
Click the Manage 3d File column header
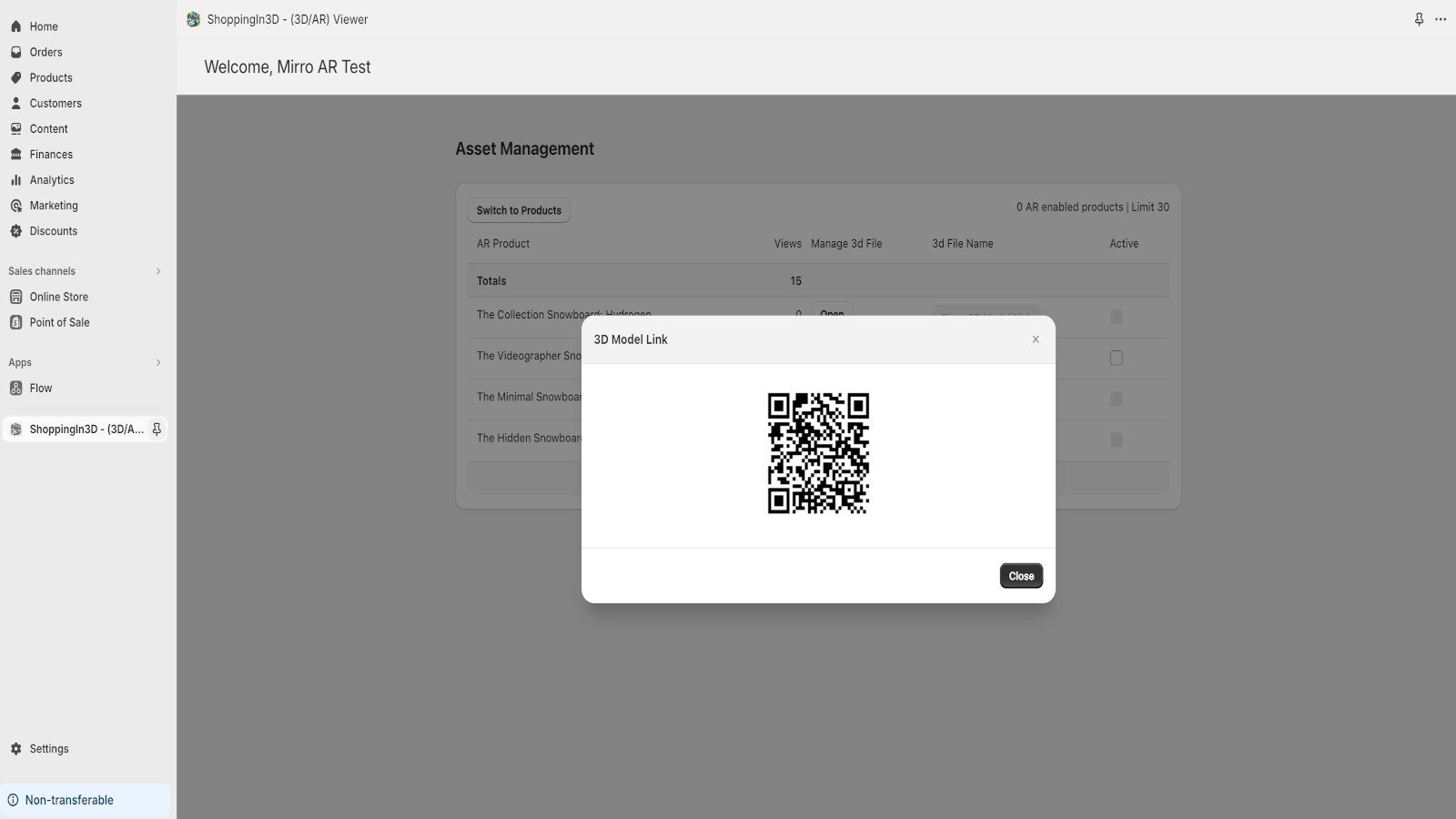pyautogui.click(x=846, y=244)
